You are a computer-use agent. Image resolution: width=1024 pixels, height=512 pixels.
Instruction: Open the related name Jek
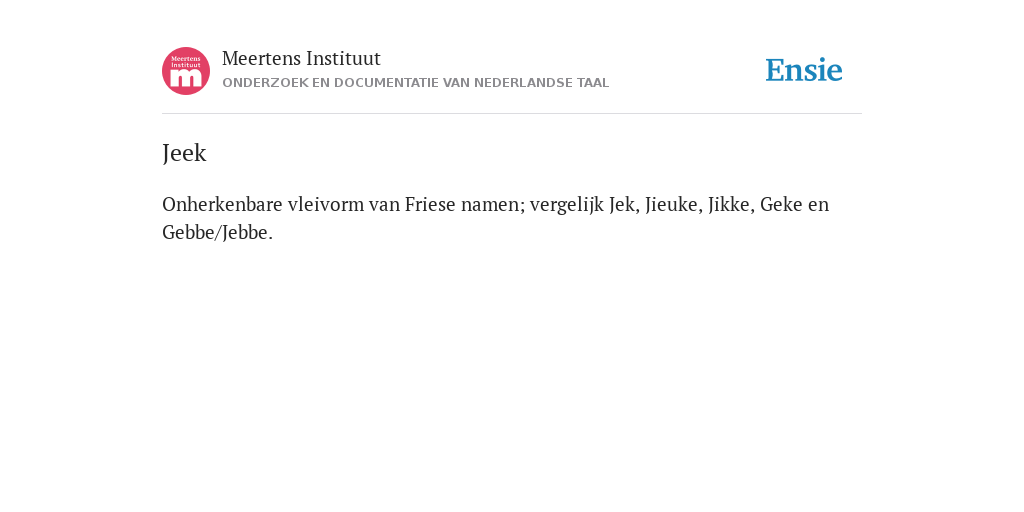622,205
